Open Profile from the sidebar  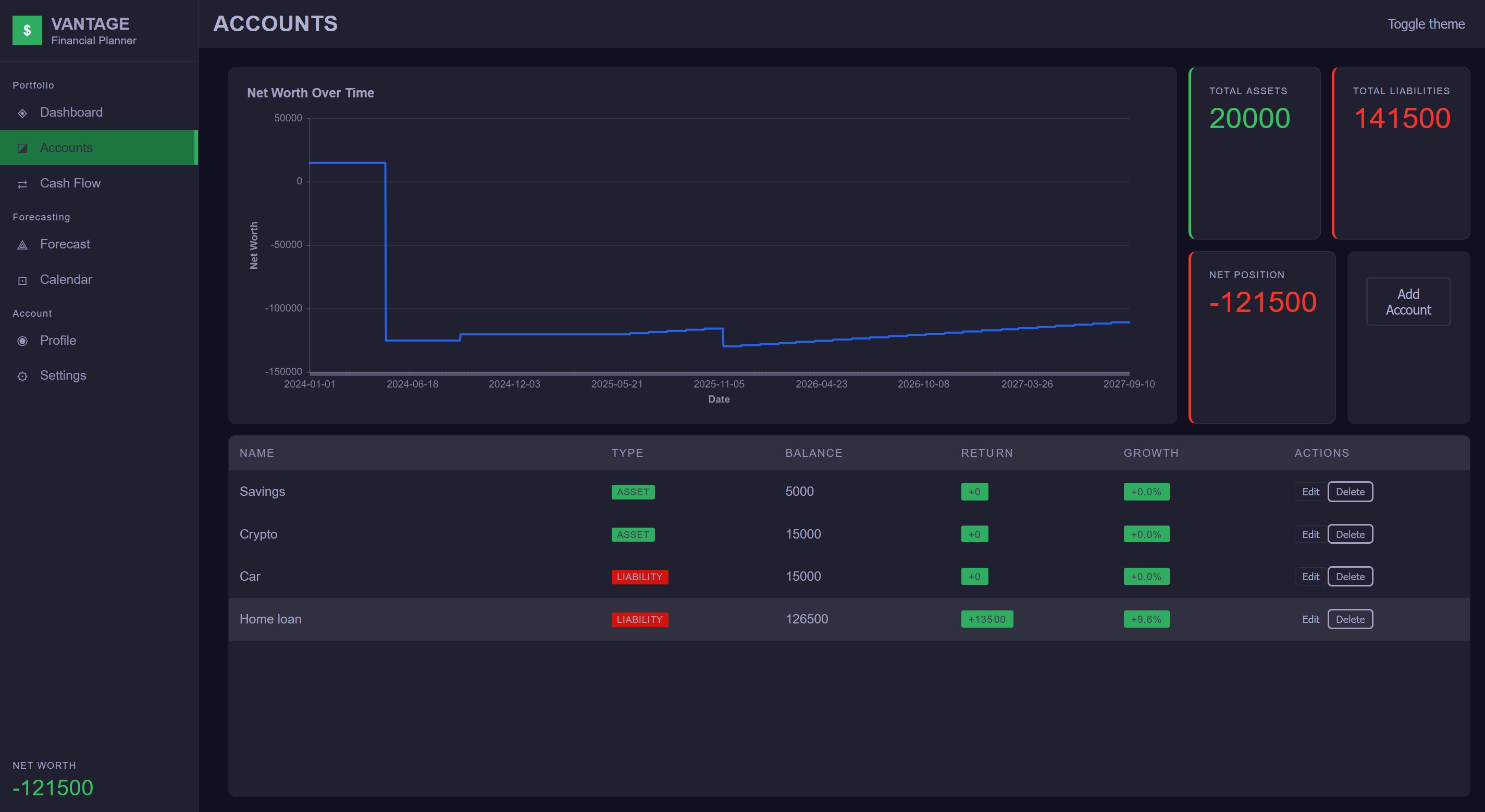tap(99, 341)
